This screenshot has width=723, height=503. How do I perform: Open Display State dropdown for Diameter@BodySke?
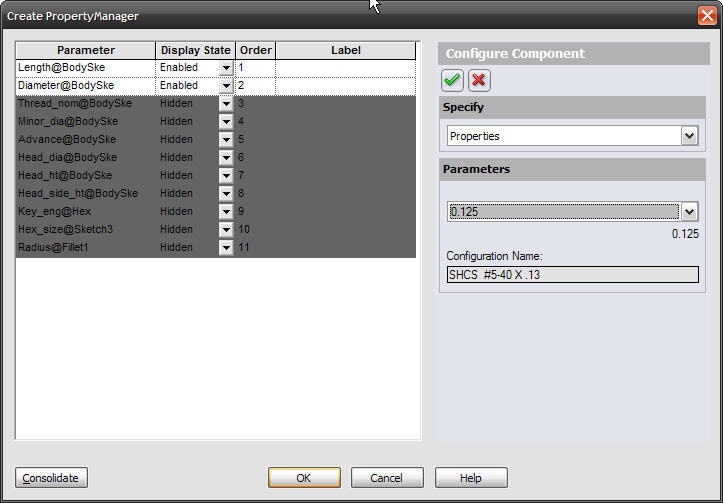pos(226,86)
